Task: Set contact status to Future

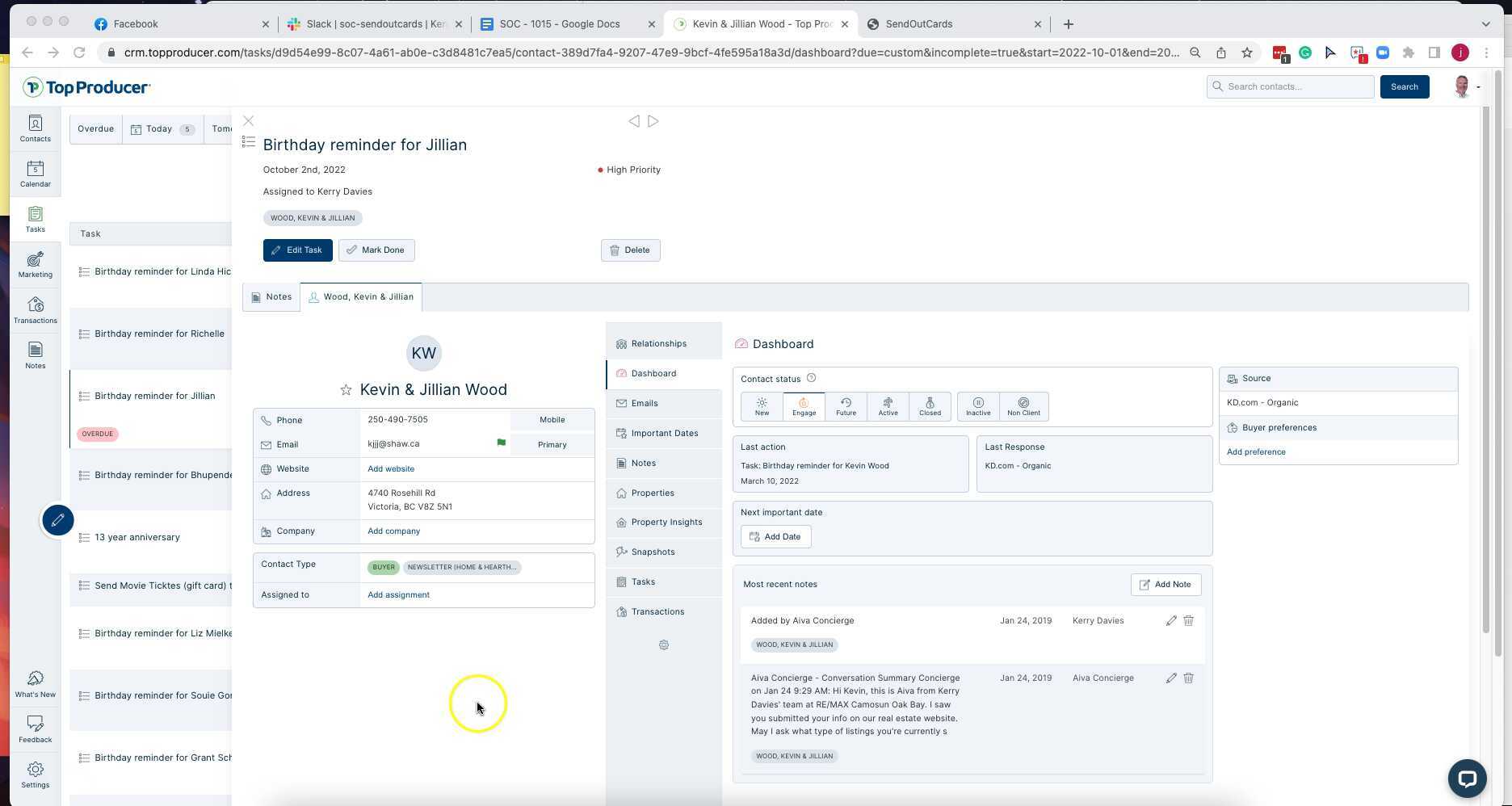Action: [846, 406]
